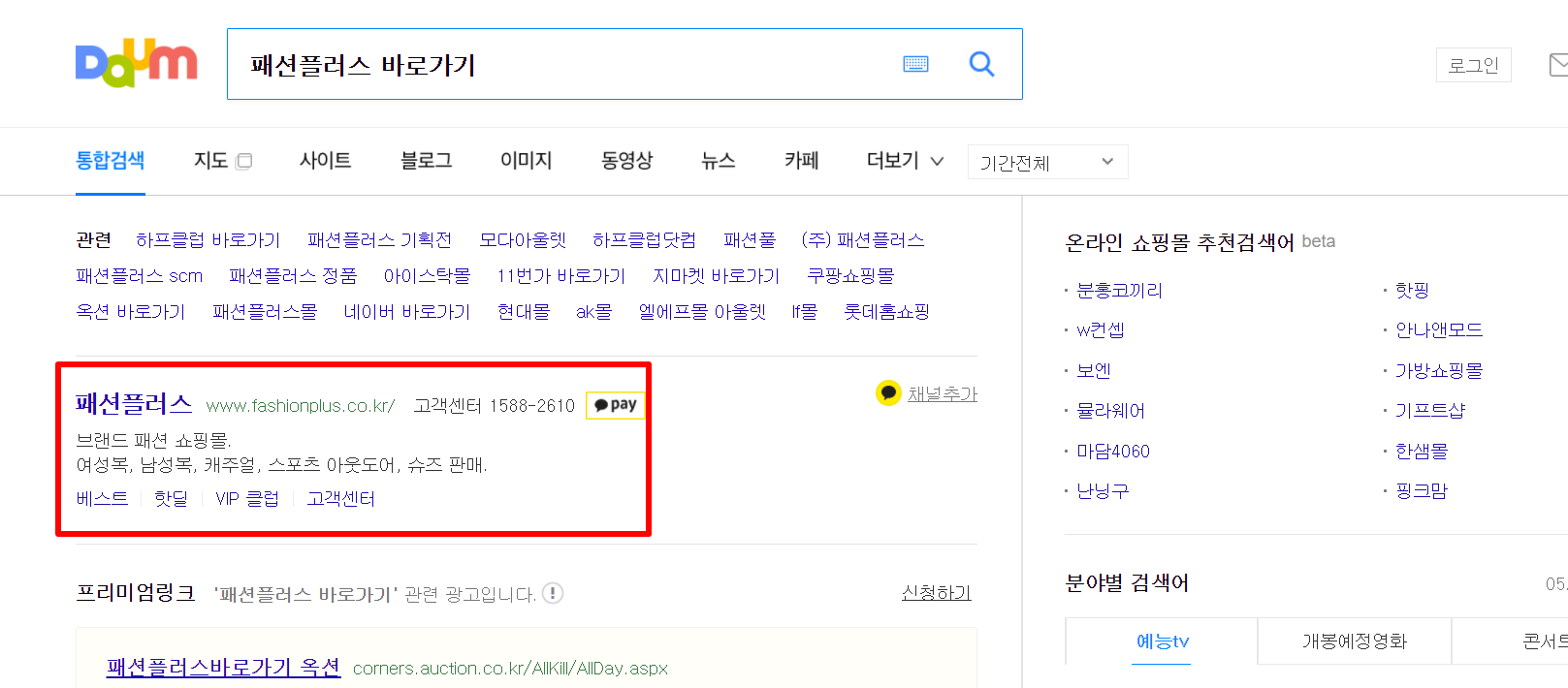
Task: Click the 신청하기 link
Action: tap(937, 593)
